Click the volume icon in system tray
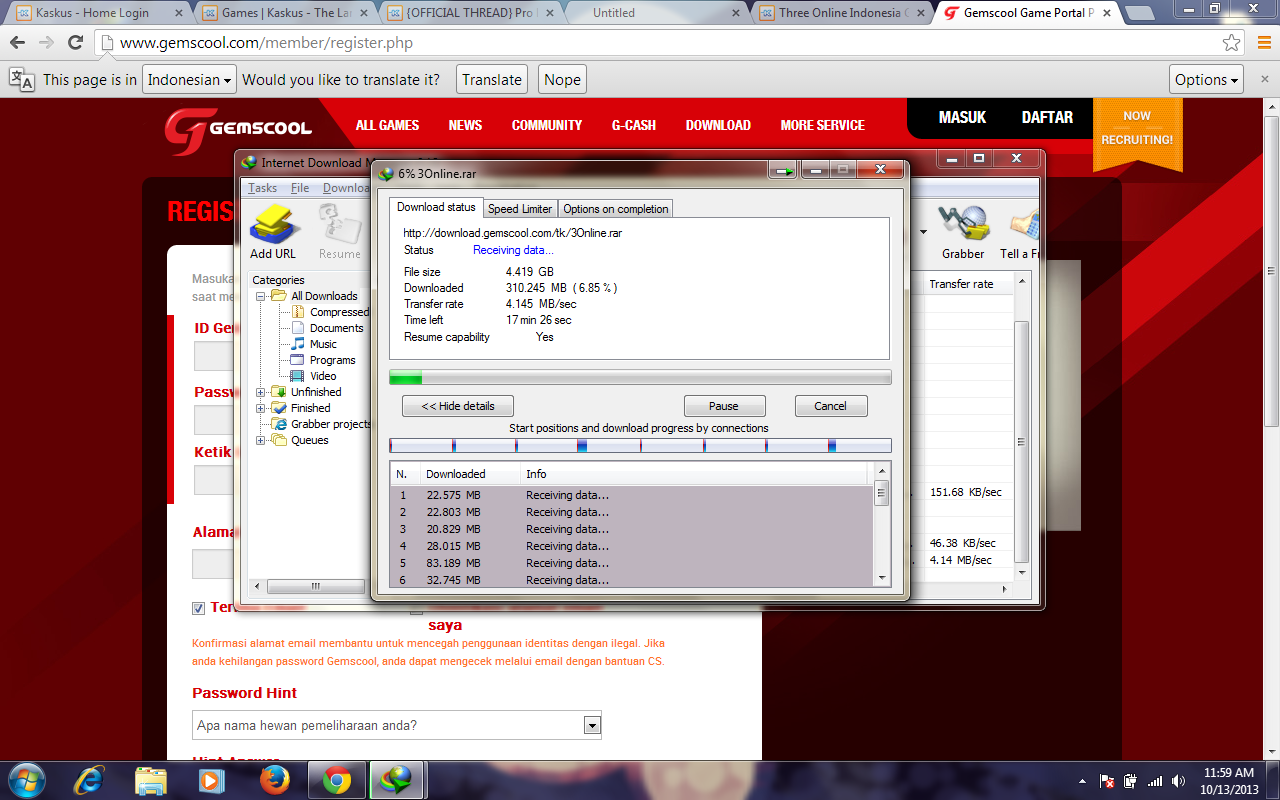 1179,781
